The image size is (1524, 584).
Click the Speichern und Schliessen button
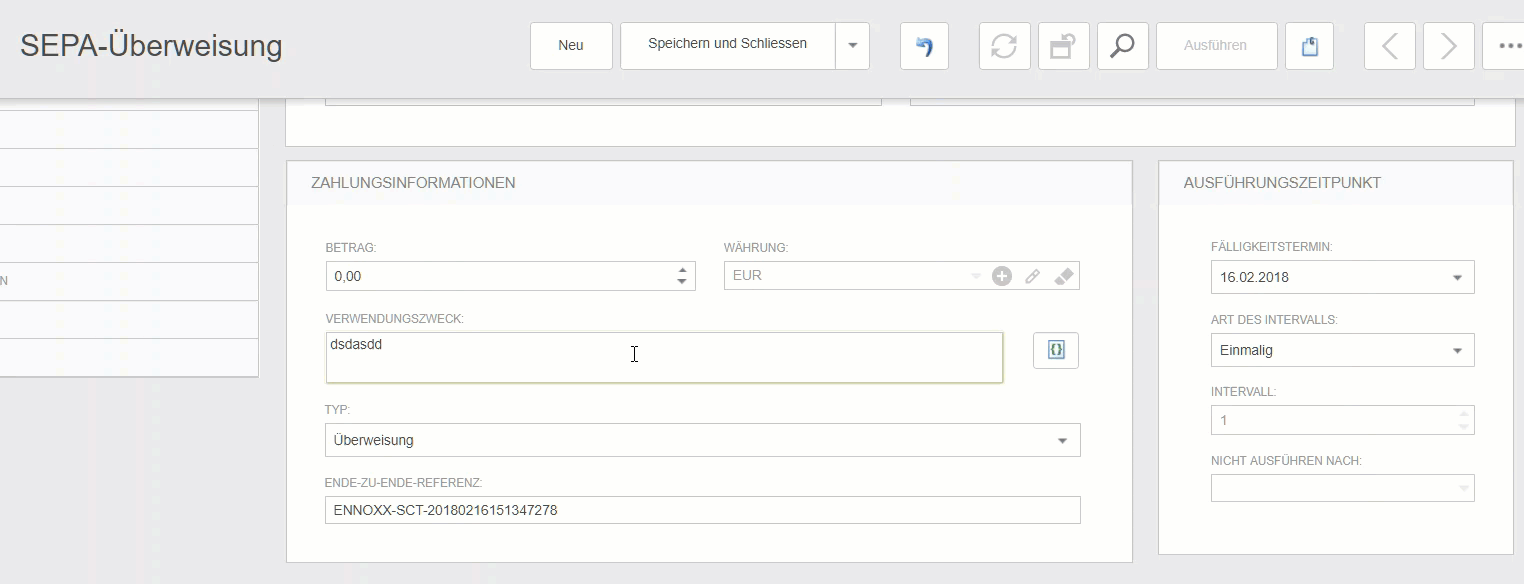727,46
